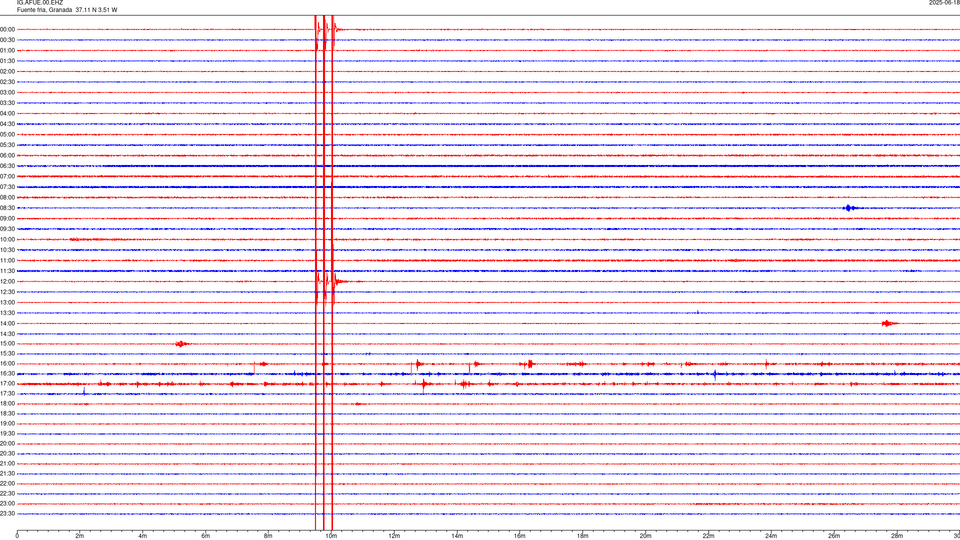Click the 13:30 time label
The width and height of the screenshot is (960, 540).
pos(8,313)
